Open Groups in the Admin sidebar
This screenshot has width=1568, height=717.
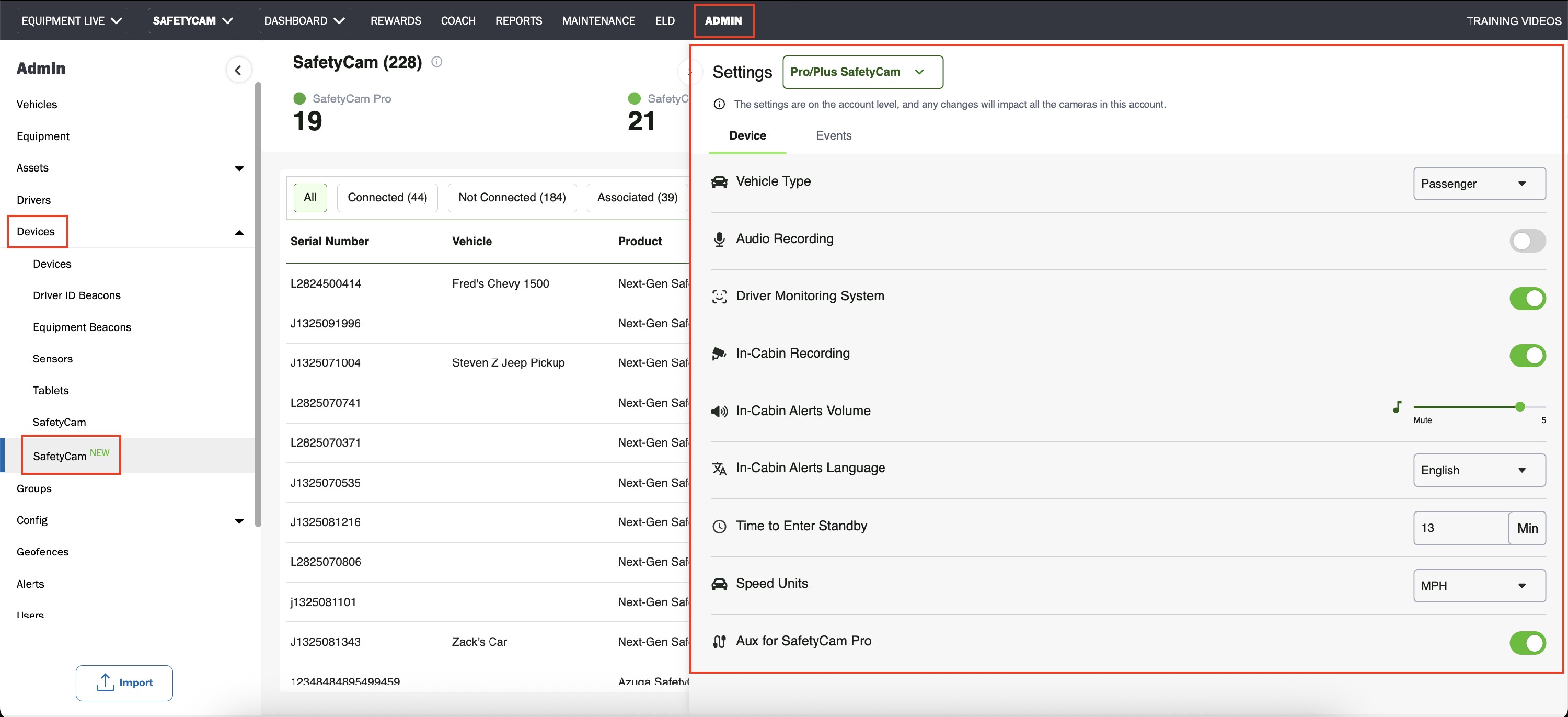34,488
